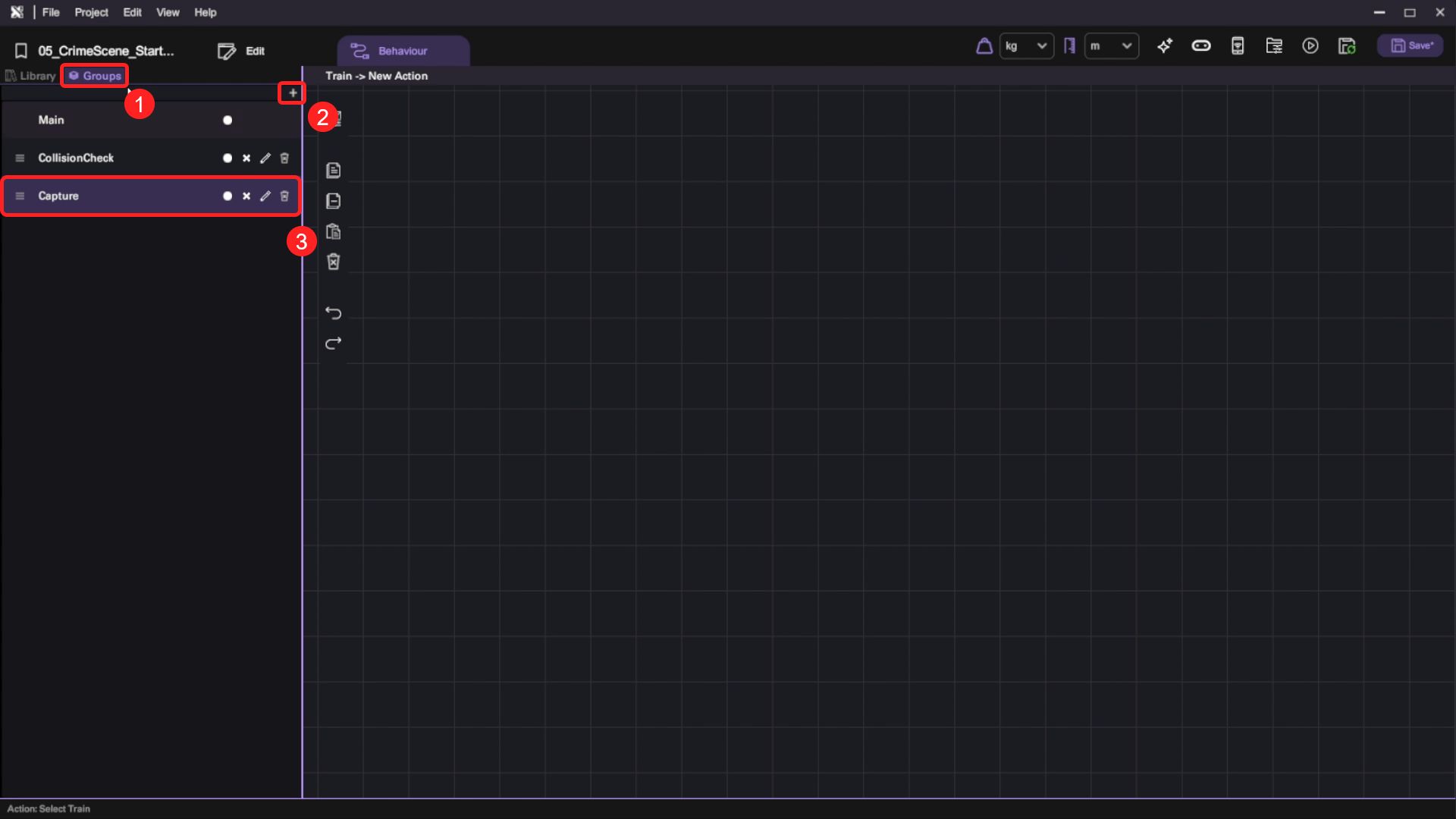Click the sparkle AI assistant icon
The height and width of the screenshot is (819, 1456).
click(x=1165, y=46)
